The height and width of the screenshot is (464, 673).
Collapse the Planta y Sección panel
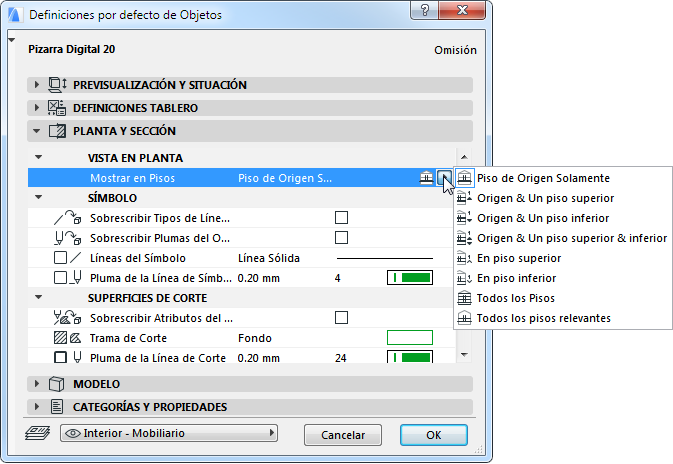click(37, 131)
